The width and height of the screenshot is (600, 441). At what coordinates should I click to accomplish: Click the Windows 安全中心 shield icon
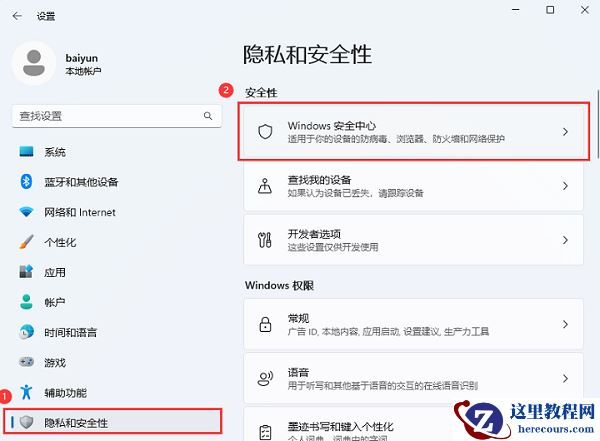[x=265, y=131]
